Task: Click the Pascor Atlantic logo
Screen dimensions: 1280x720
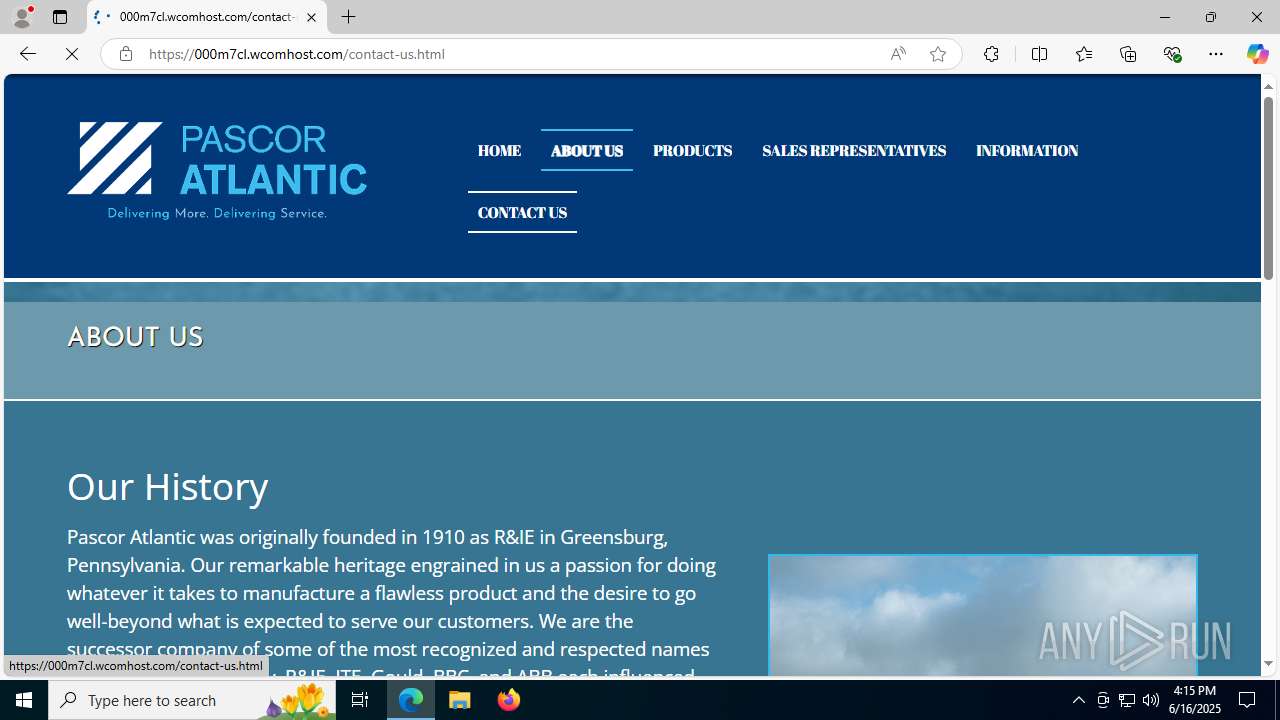Action: [x=217, y=171]
